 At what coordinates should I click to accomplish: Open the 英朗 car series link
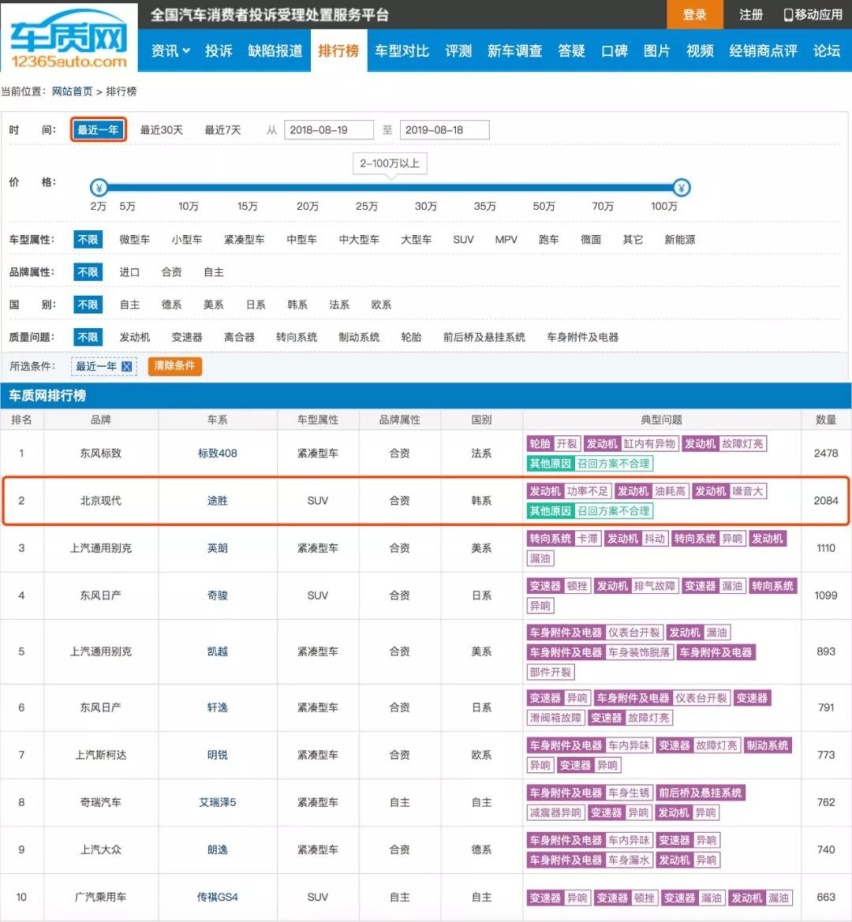(x=218, y=548)
